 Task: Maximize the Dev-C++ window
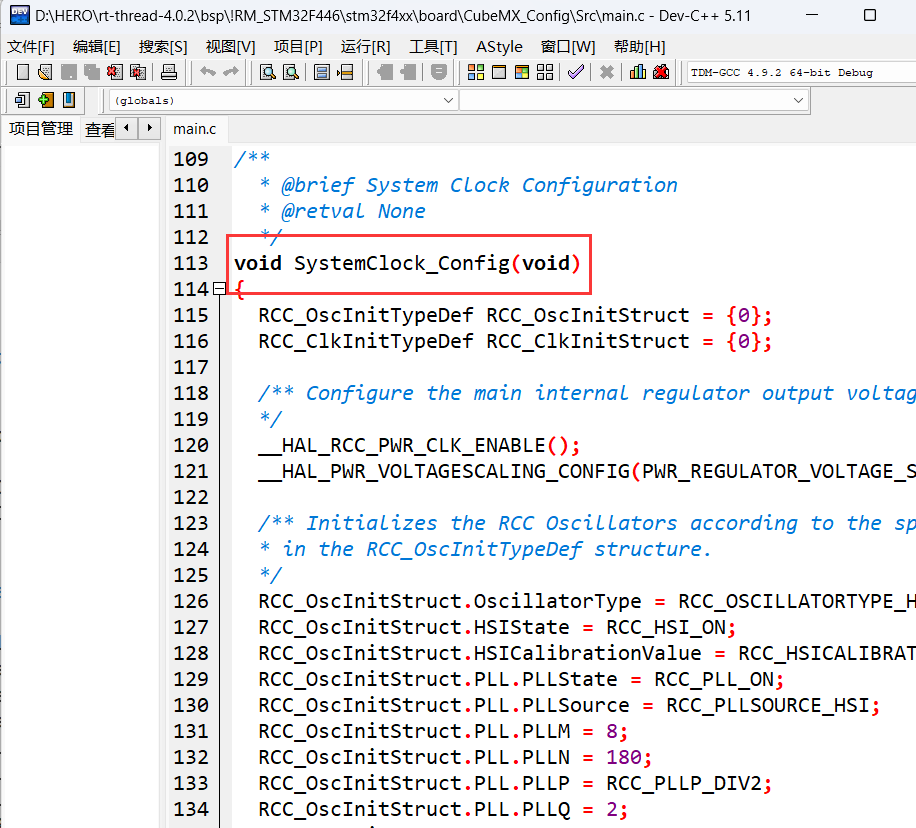click(x=870, y=15)
